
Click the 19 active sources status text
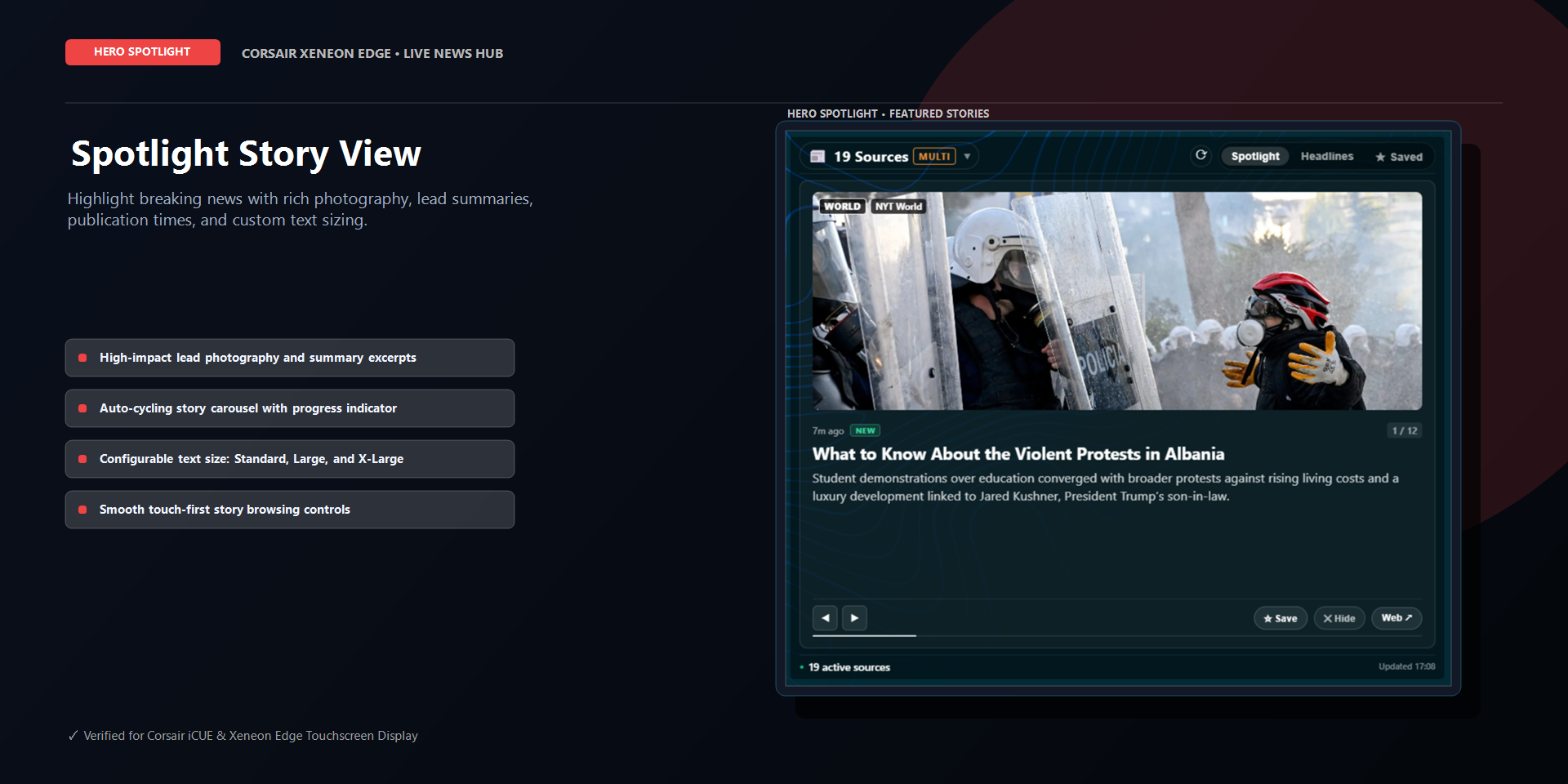pos(849,667)
